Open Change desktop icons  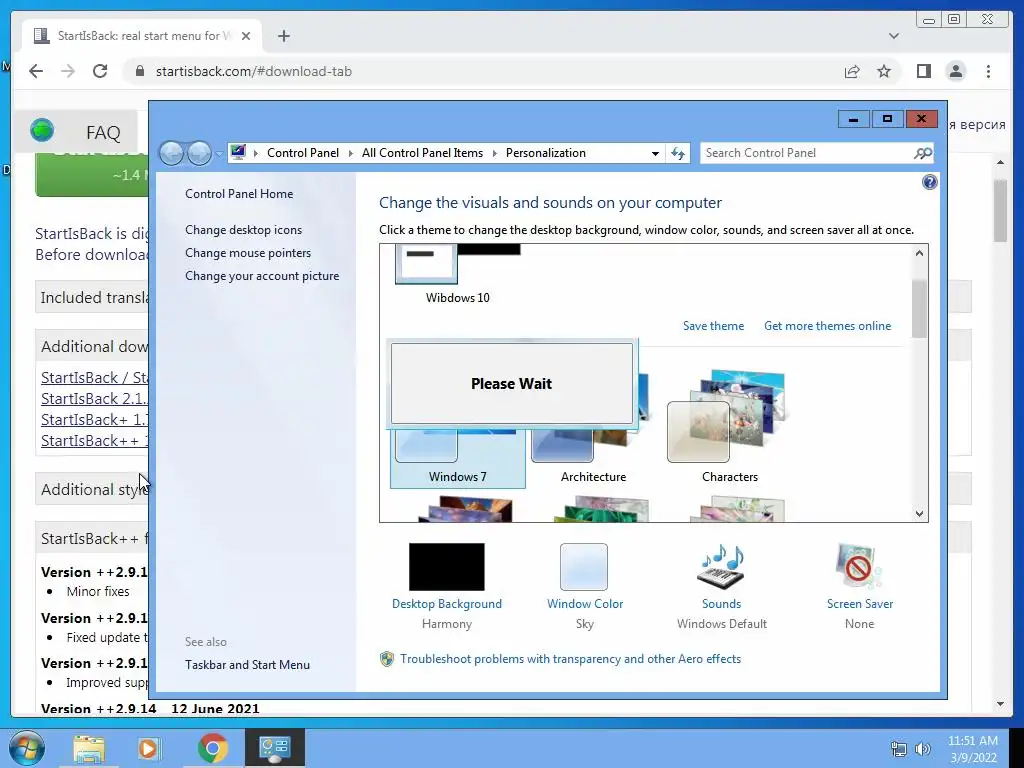tap(244, 230)
